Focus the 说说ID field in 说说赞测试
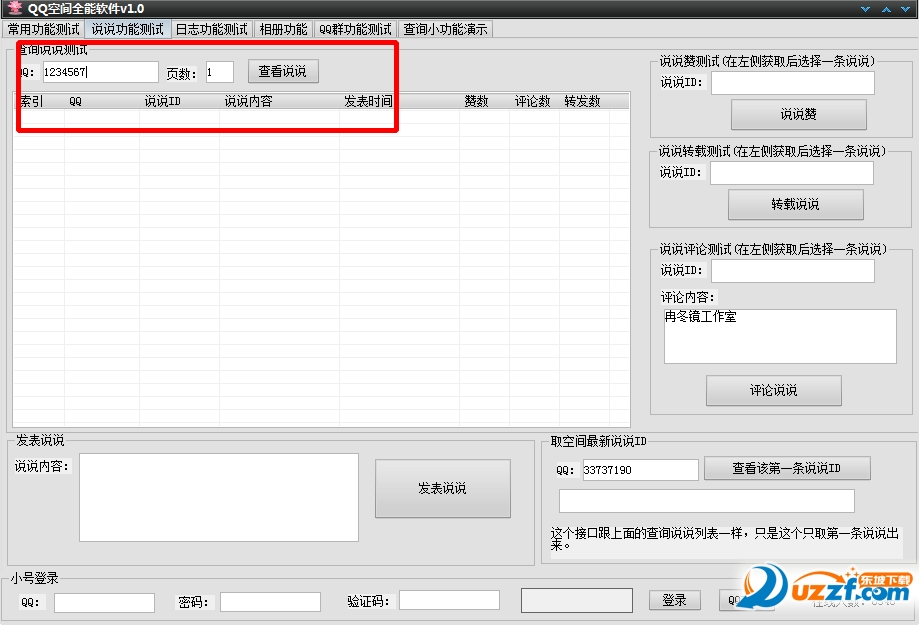920x625 pixels. click(793, 83)
